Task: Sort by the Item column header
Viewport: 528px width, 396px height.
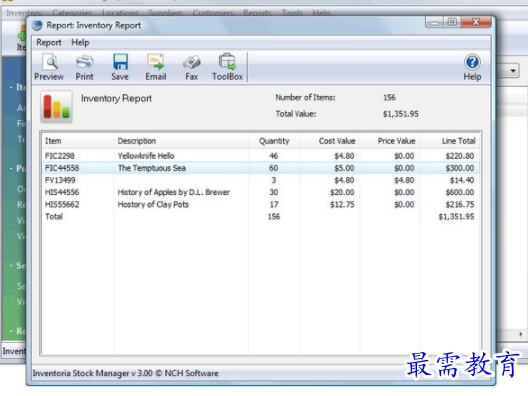Action: 78,141
